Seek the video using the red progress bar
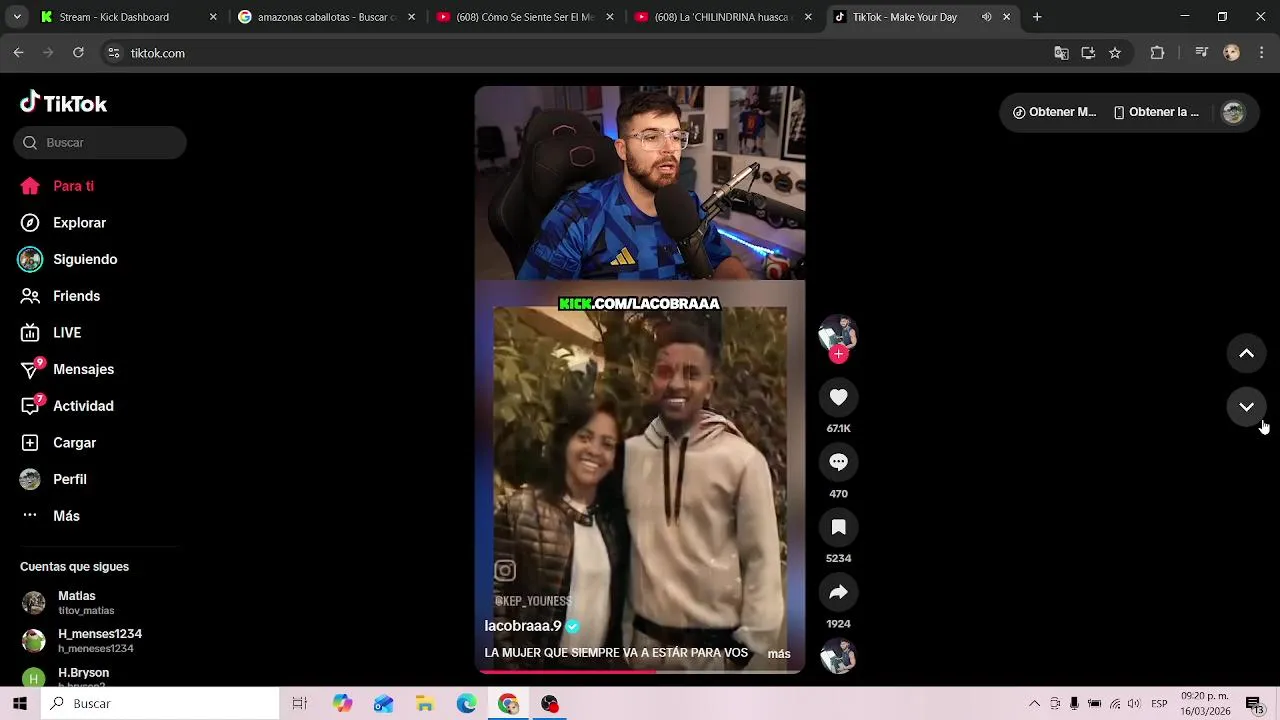 coord(640,671)
